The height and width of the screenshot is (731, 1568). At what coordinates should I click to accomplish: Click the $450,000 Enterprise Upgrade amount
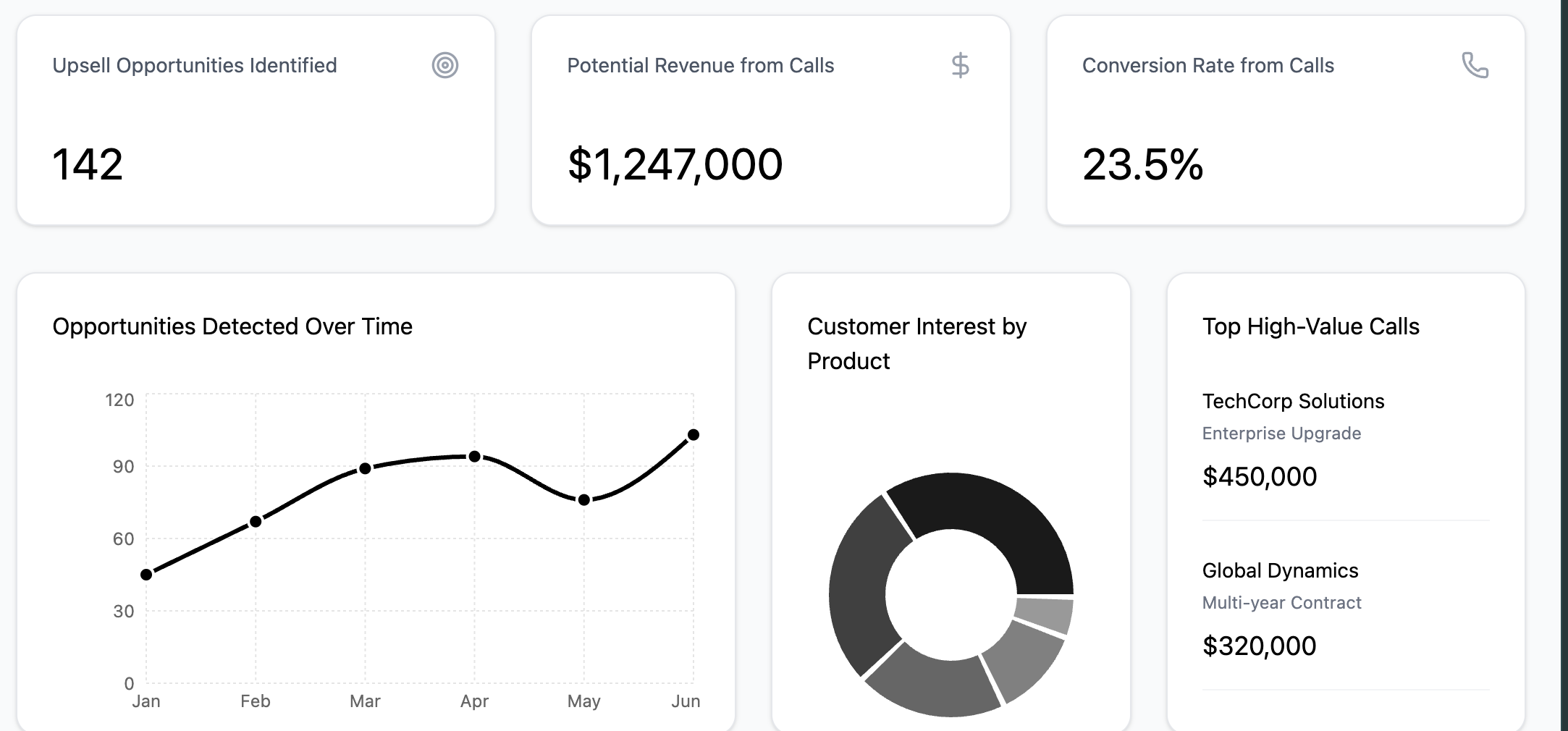click(1260, 477)
